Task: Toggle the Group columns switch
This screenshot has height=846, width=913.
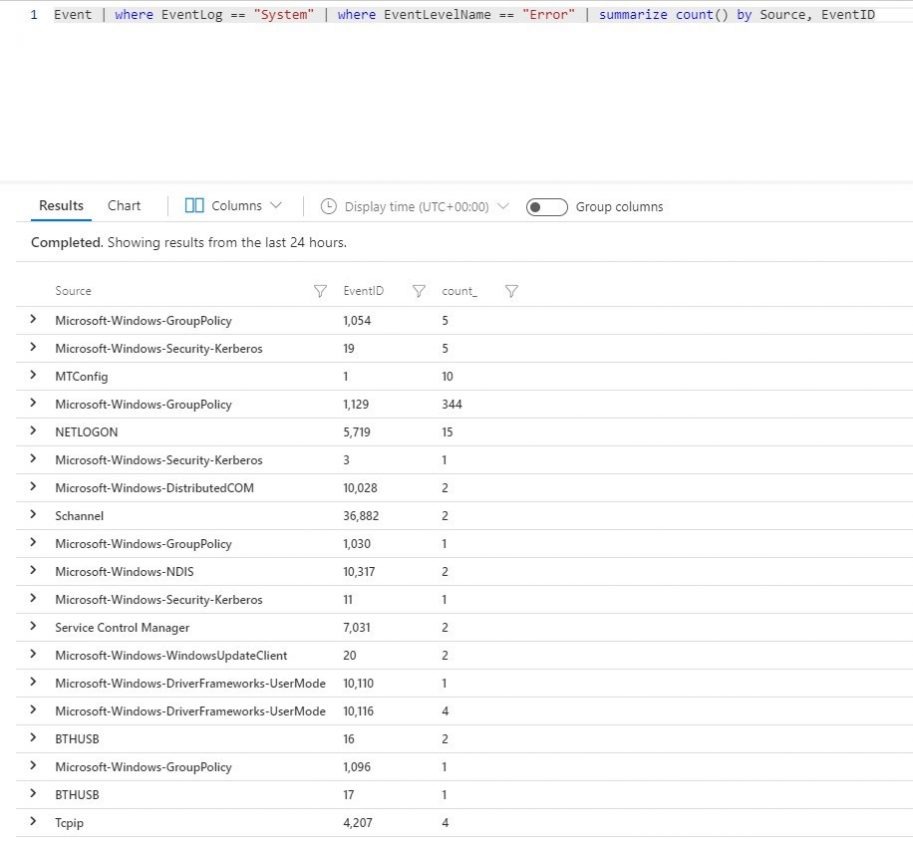Action: [x=546, y=206]
